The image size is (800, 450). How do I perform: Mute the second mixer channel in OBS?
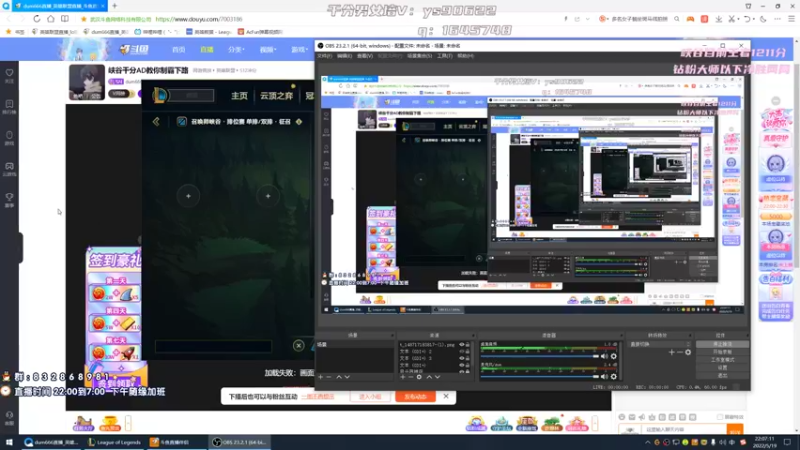tap(605, 377)
